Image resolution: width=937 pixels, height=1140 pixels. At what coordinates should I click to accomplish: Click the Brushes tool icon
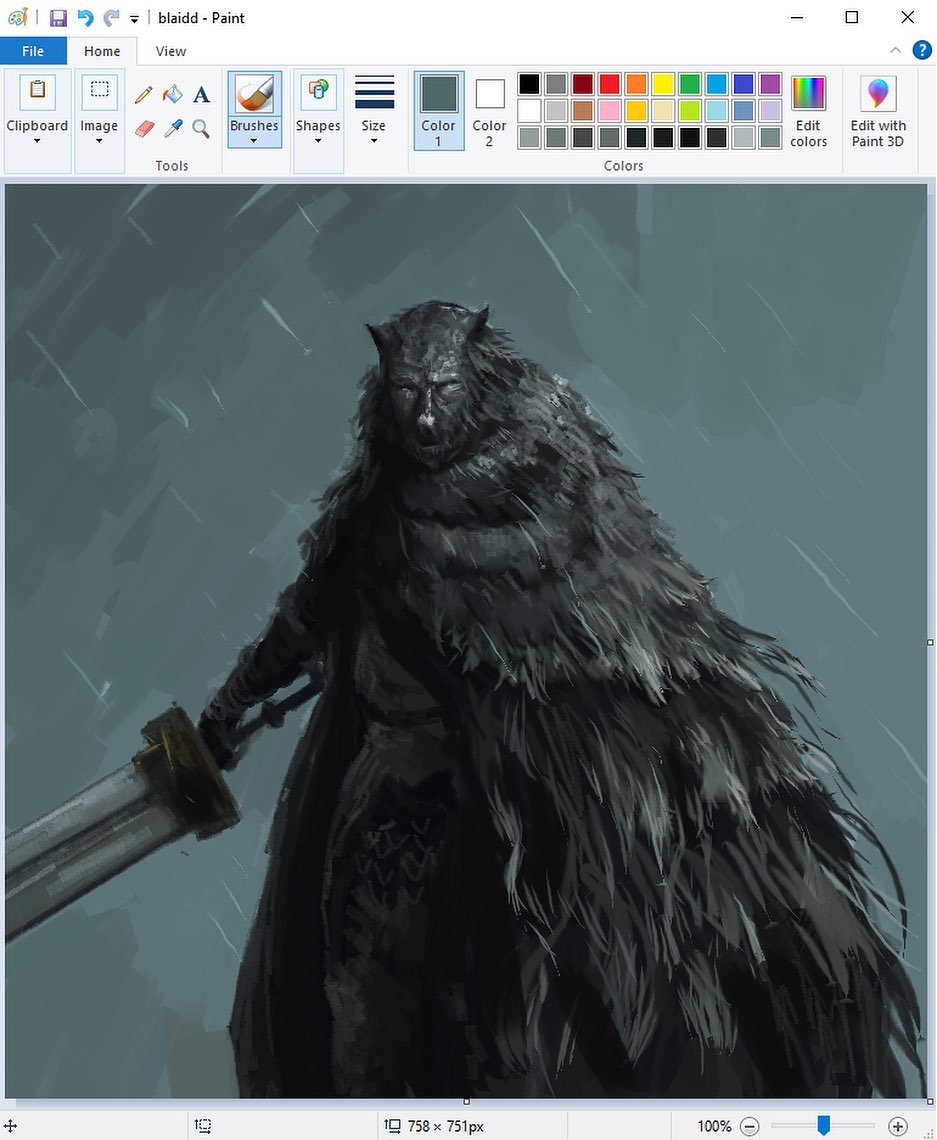[x=254, y=95]
